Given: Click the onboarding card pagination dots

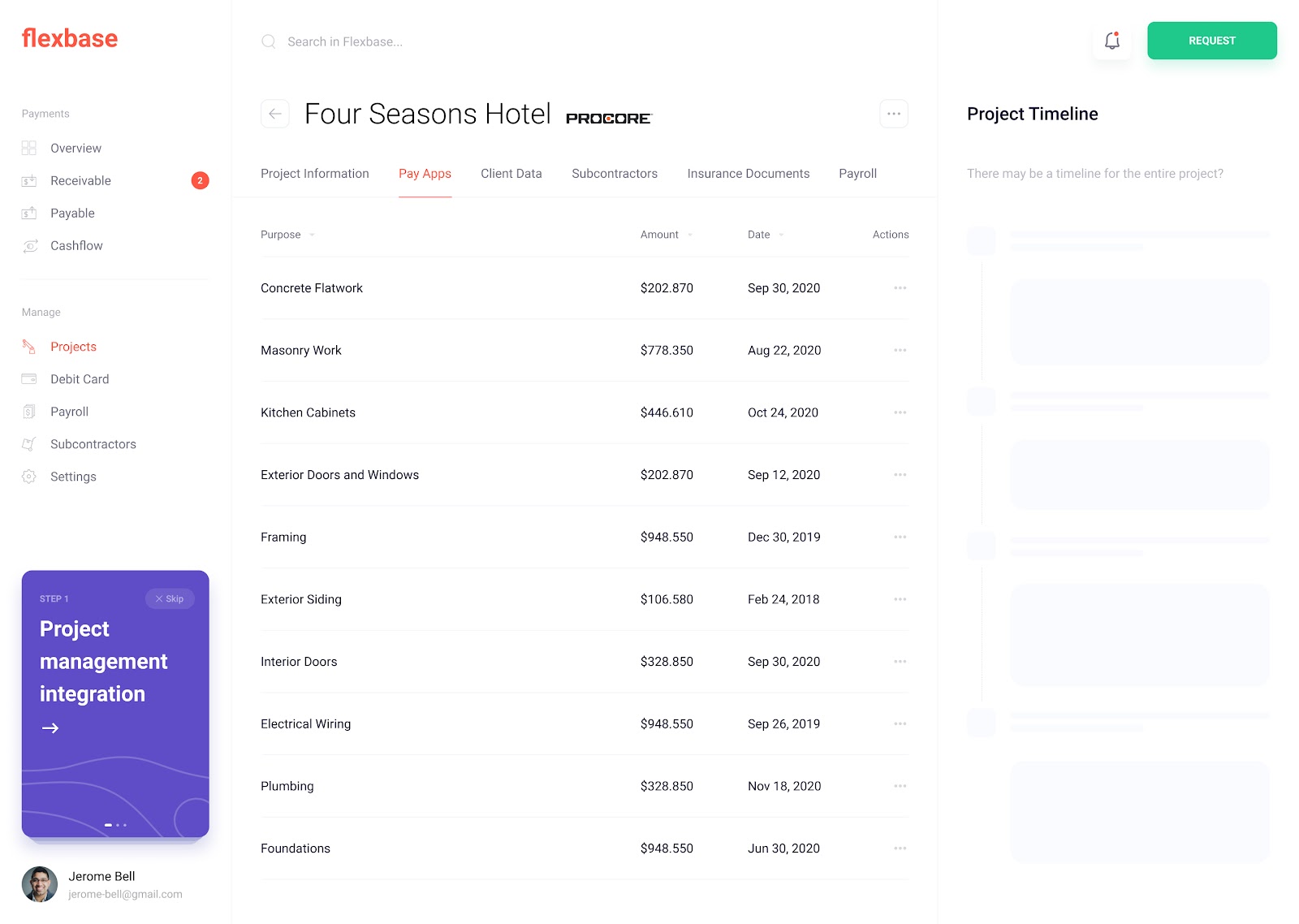Looking at the screenshot, I should point(115,825).
